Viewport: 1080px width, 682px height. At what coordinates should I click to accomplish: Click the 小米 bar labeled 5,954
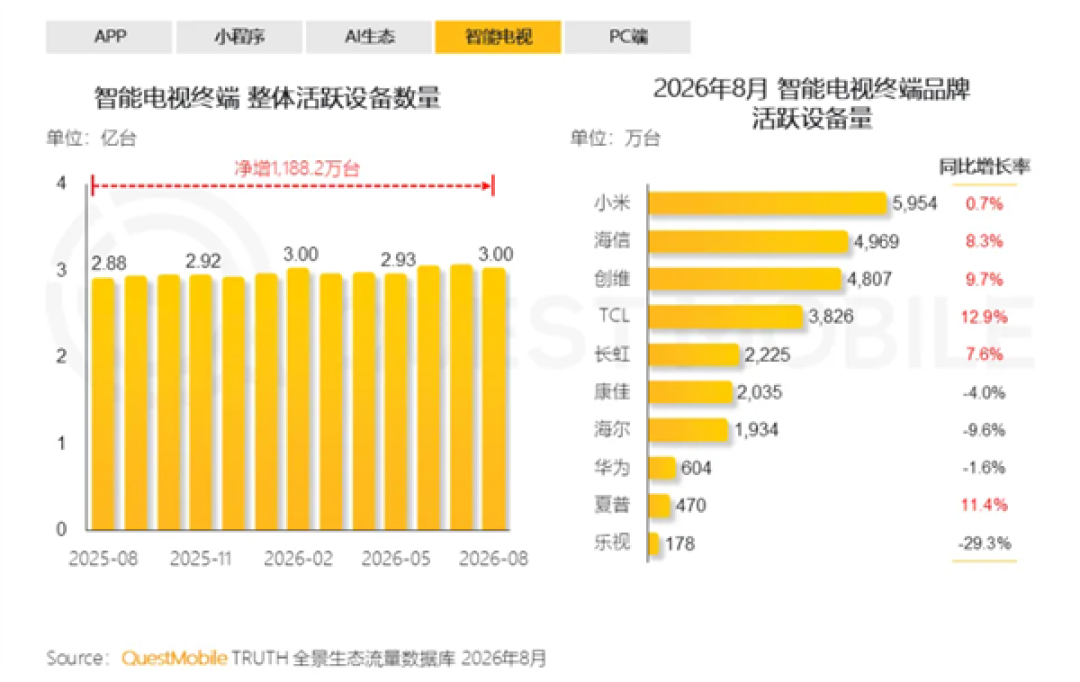tap(767, 204)
